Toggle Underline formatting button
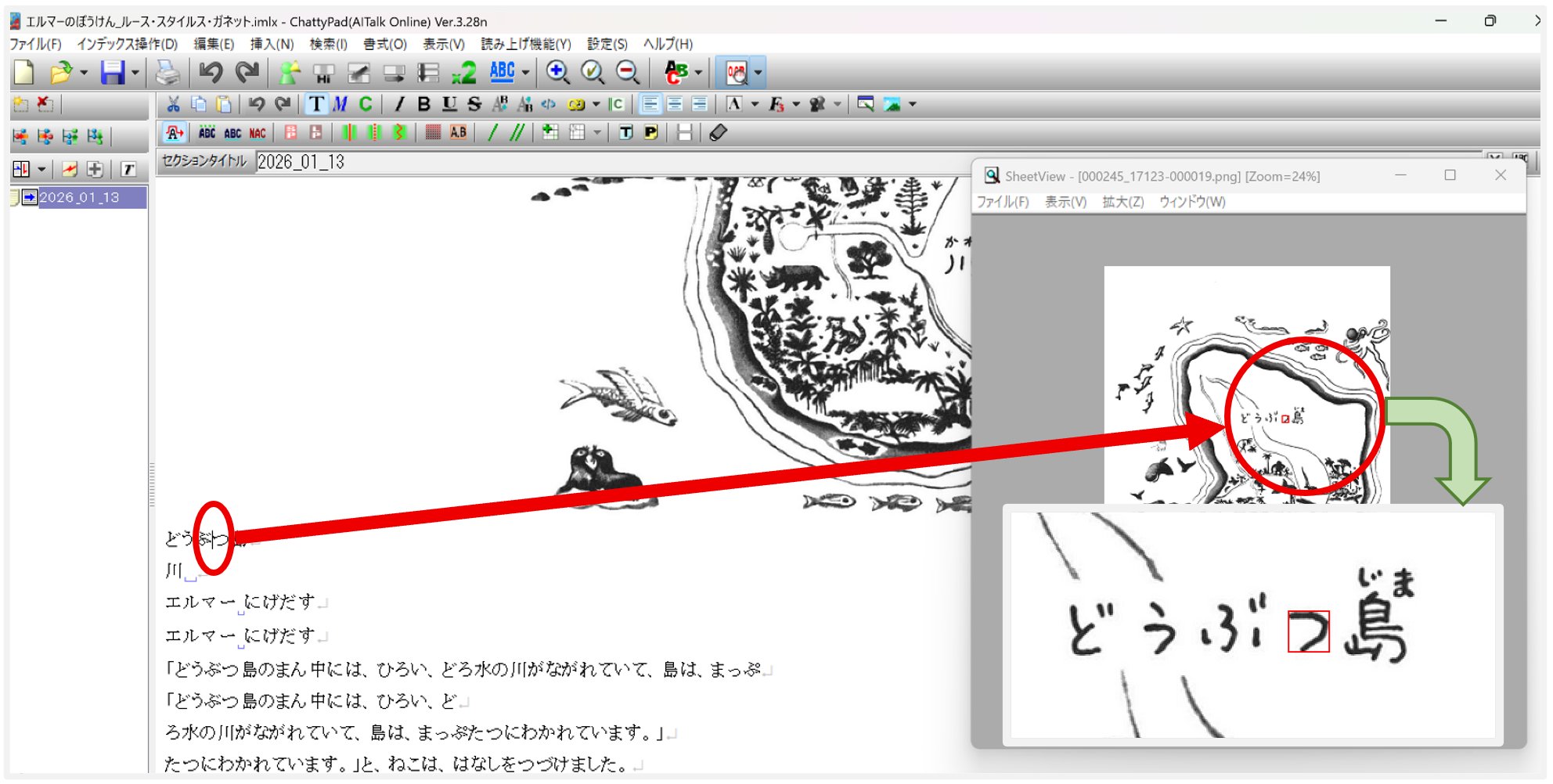The width and height of the screenshot is (1553, 784). [449, 104]
